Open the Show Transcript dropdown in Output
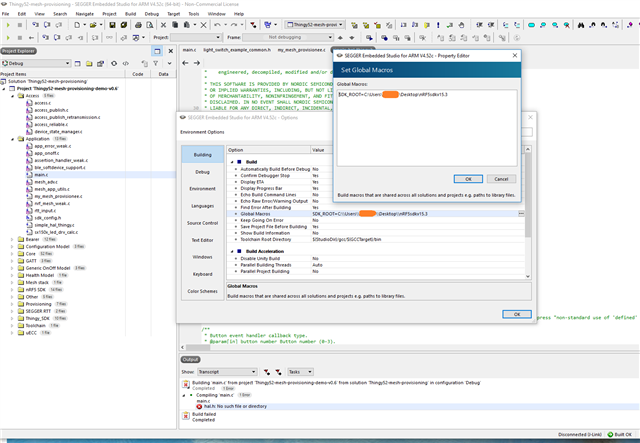This screenshot has width=640, height=443. click(227, 372)
